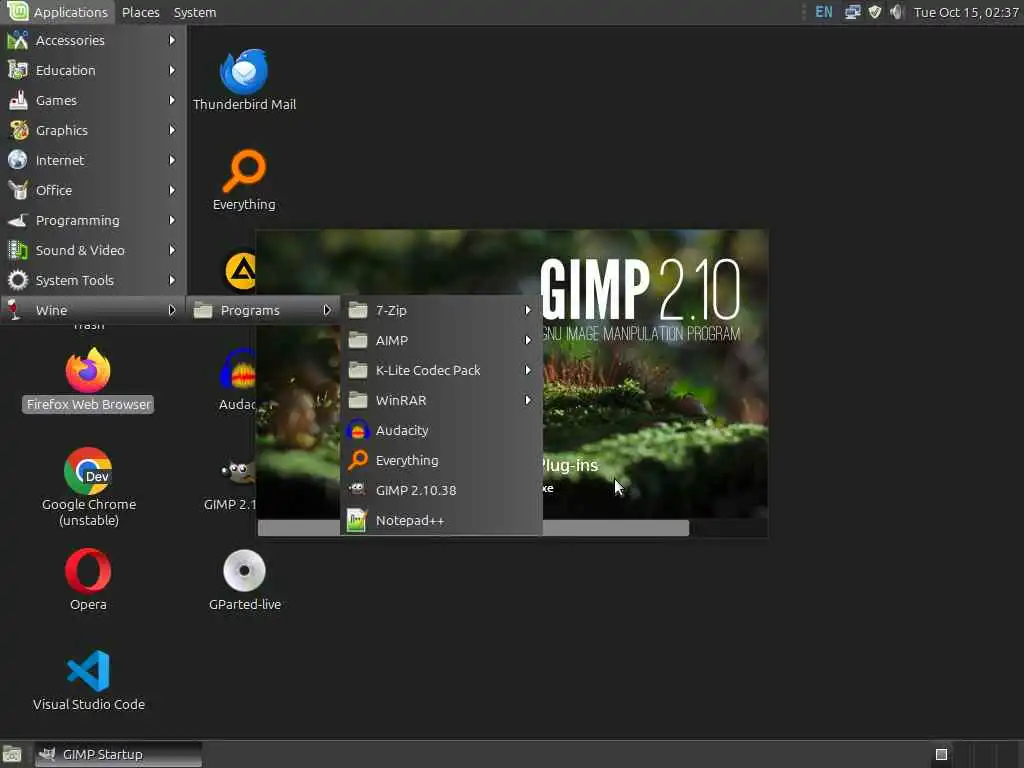The width and height of the screenshot is (1024, 768).
Task: Expand the Sound & Video category
Action: [93, 251]
